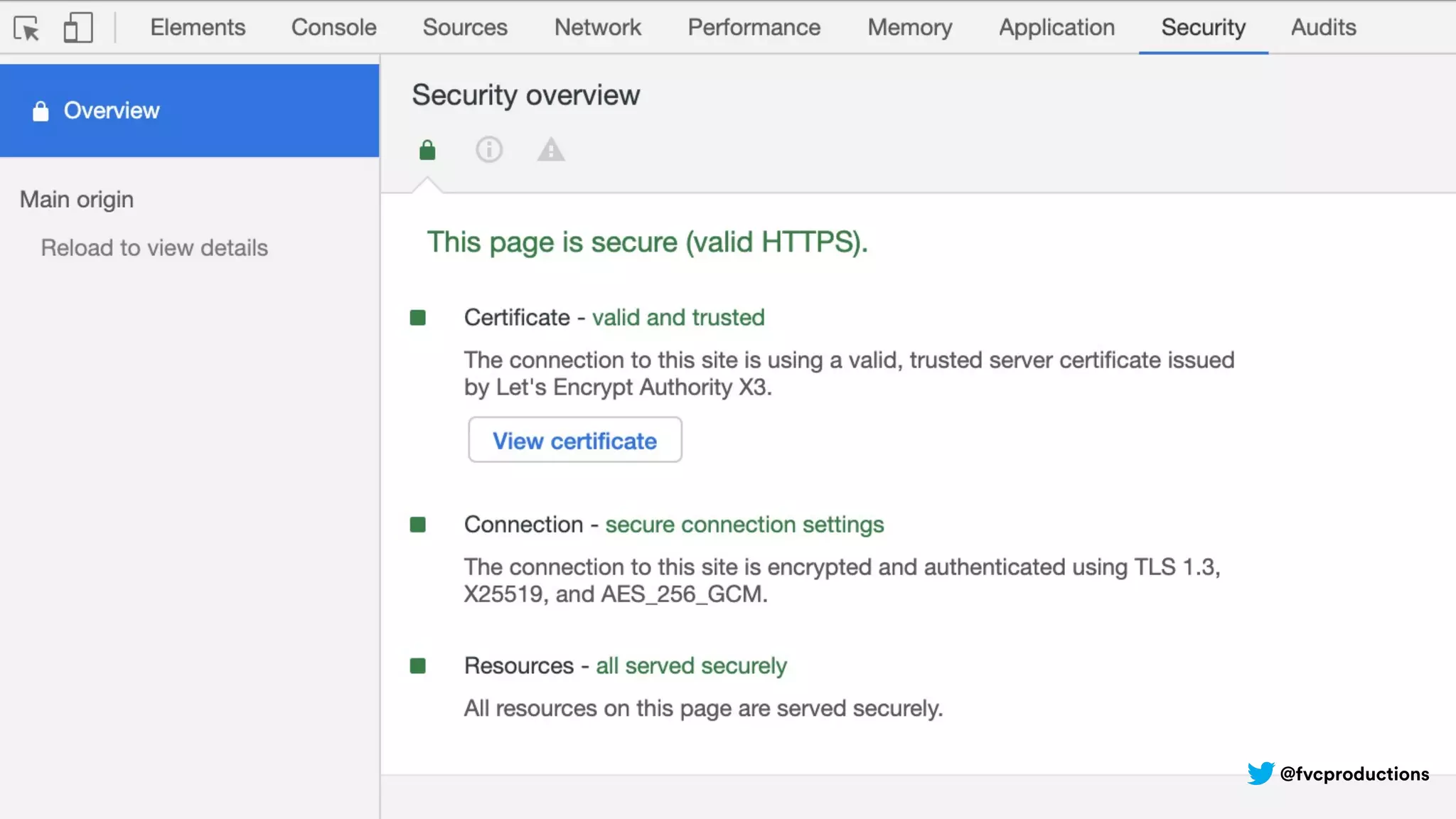Go to the Application tab
This screenshot has height=819, width=1456.
click(x=1056, y=27)
